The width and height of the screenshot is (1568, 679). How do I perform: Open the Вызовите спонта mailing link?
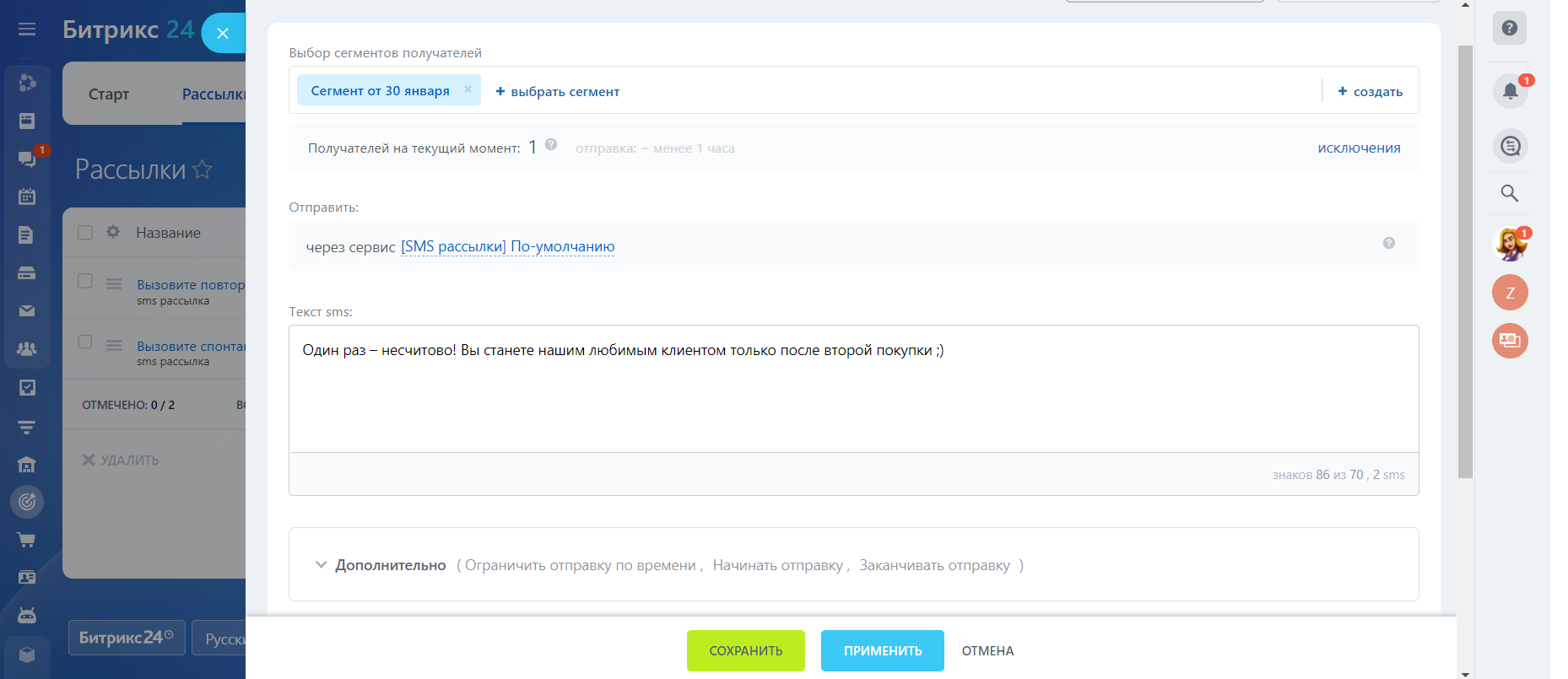click(191, 346)
